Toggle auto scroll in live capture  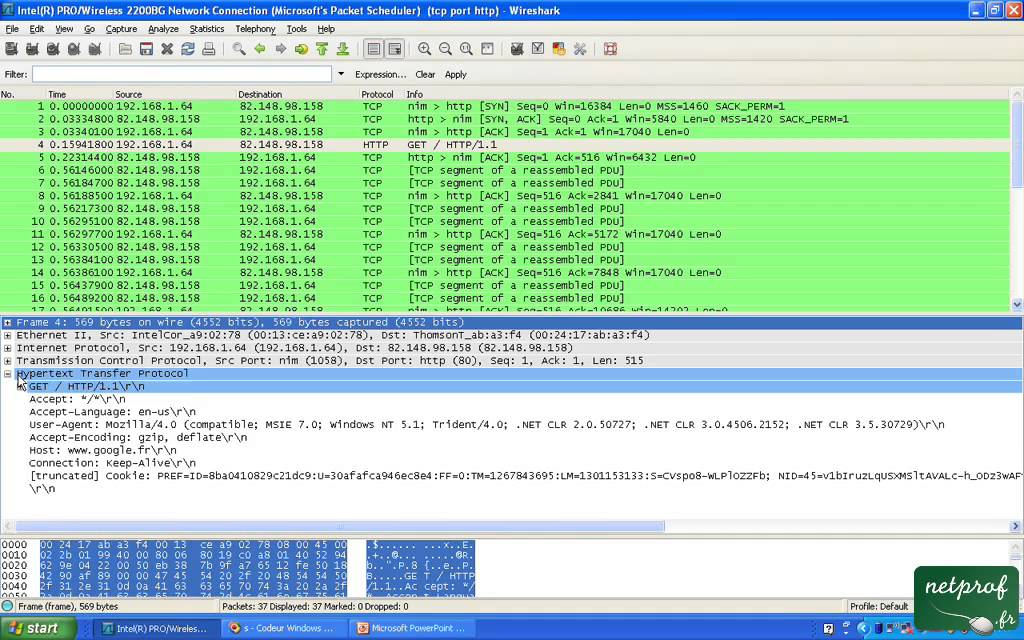coord(394,49)
